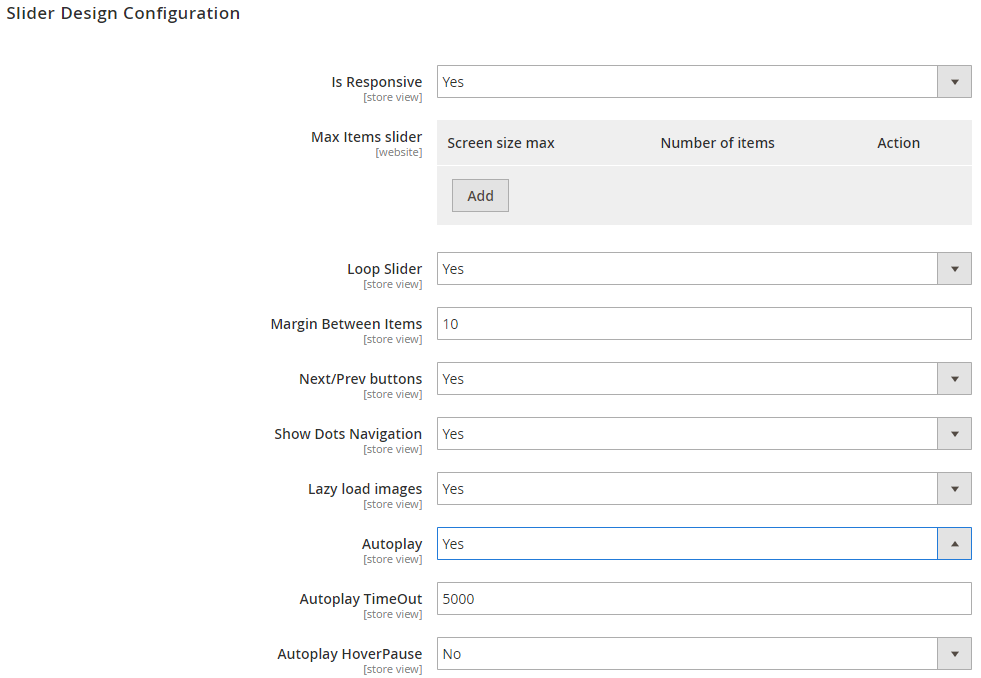This screenshot has width=981, height=678.
Task: Click the Autoplay HoverPause label text
Action: point(349,654)
